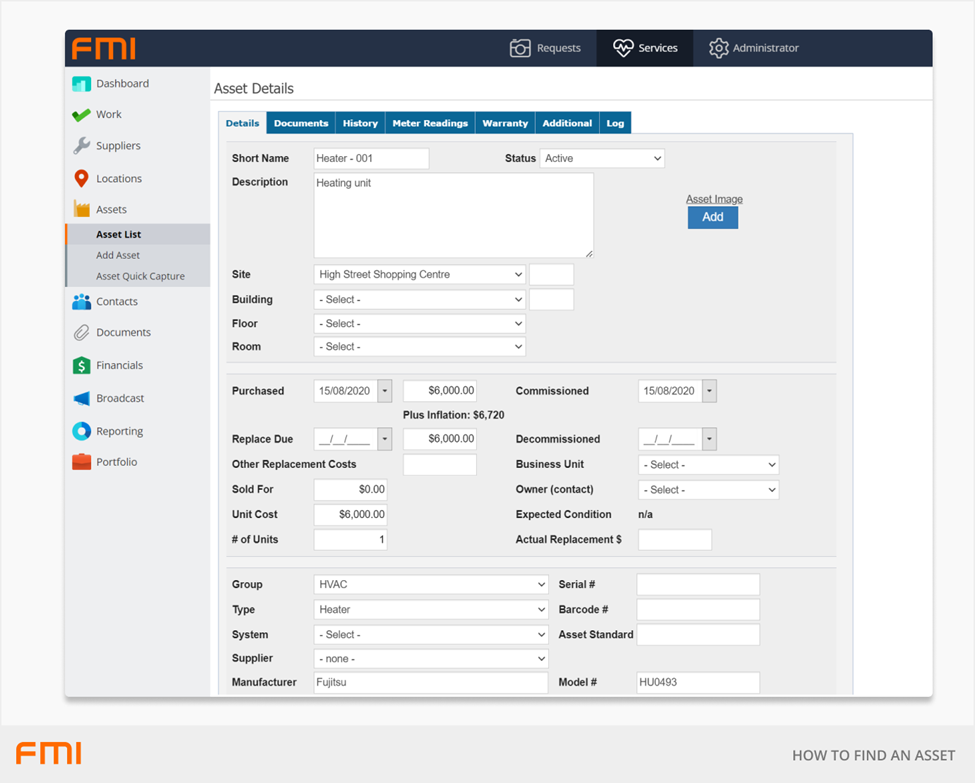Switch to the Meter Readings tab

(430, 124)
